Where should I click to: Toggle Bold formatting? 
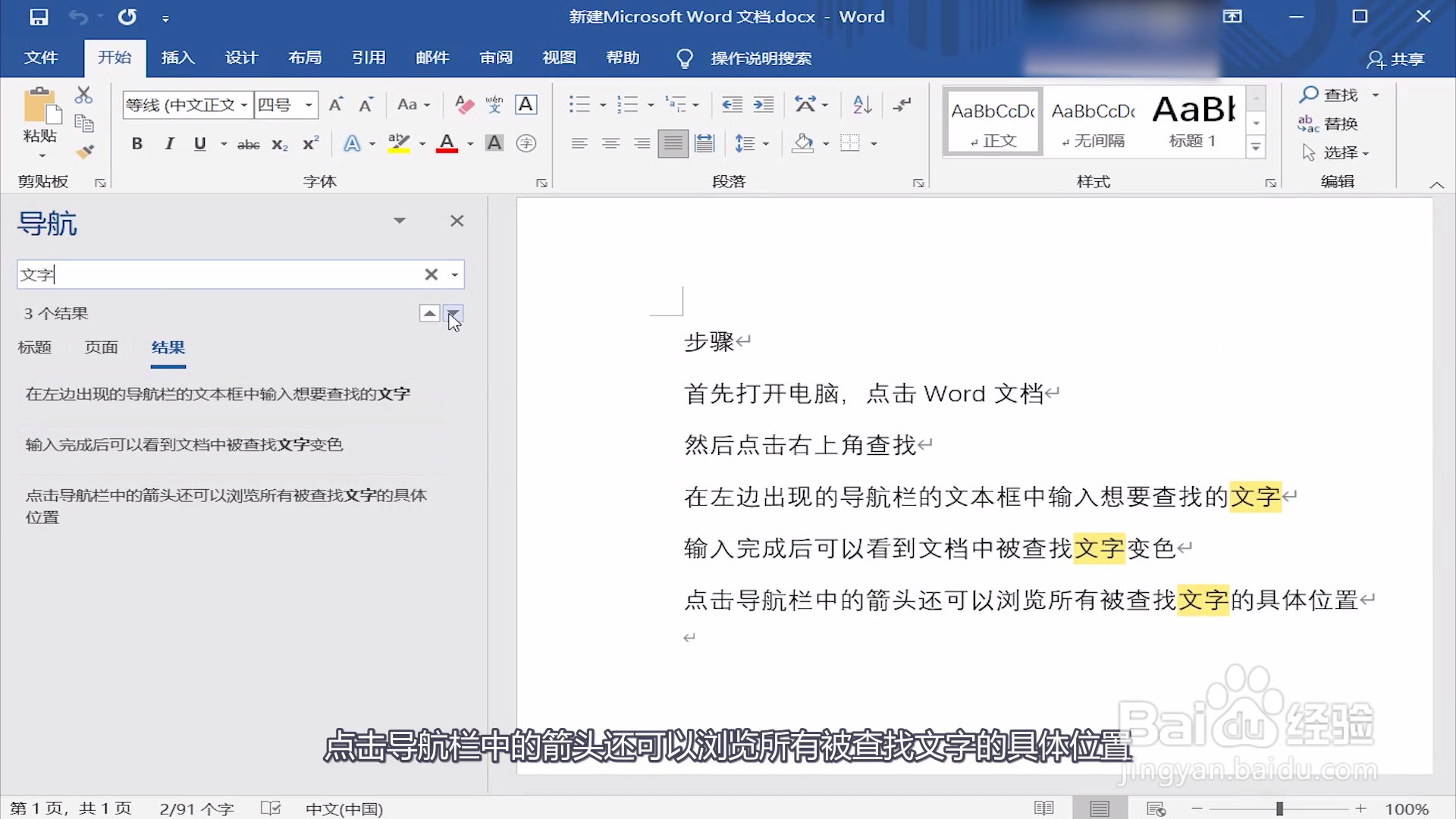click(x=137, y=143)
